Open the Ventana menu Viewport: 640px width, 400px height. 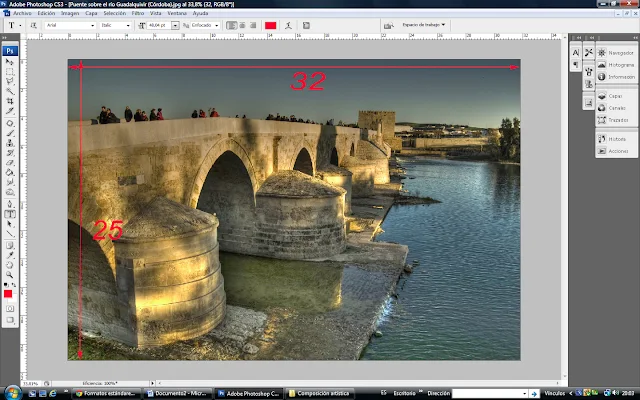click(x=177, y=13)
